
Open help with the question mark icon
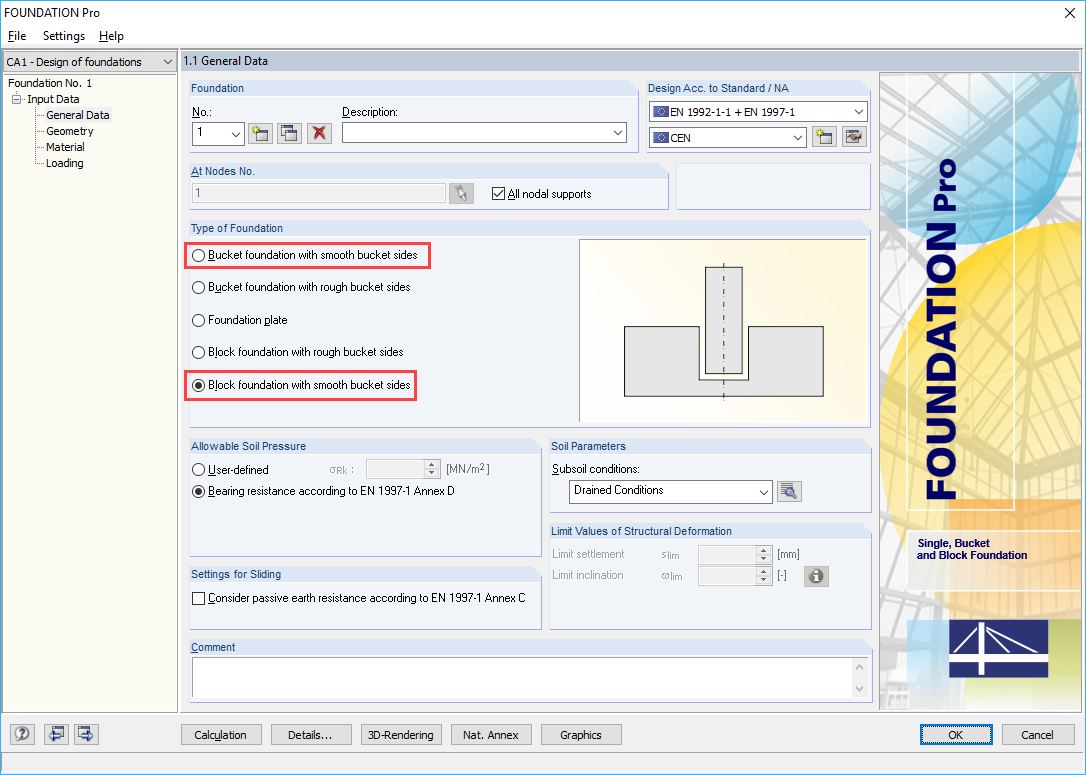click(22, 733)
